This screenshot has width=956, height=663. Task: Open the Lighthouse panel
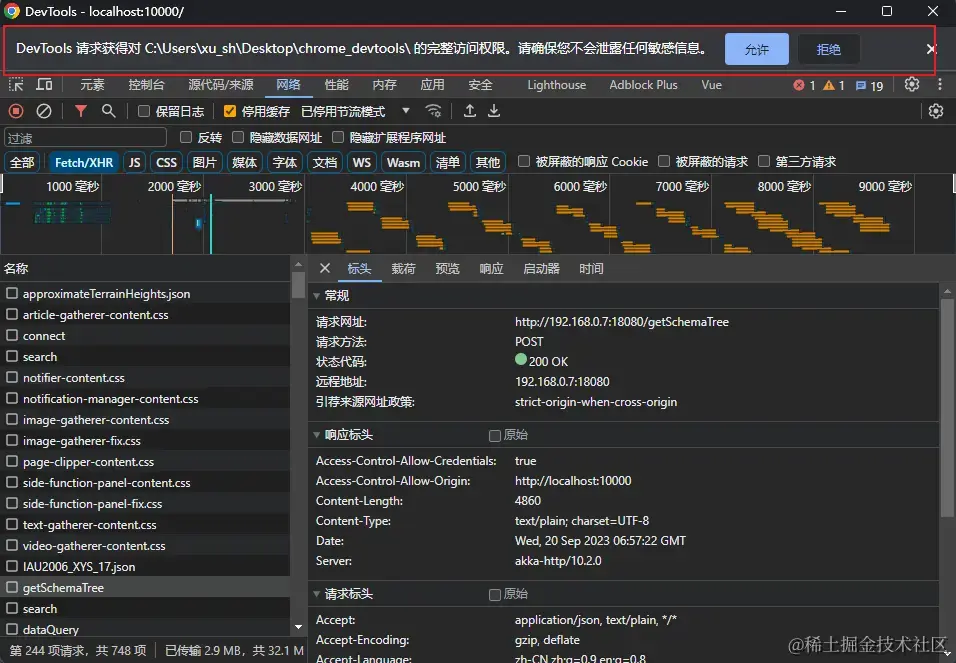tap(557, 85)
